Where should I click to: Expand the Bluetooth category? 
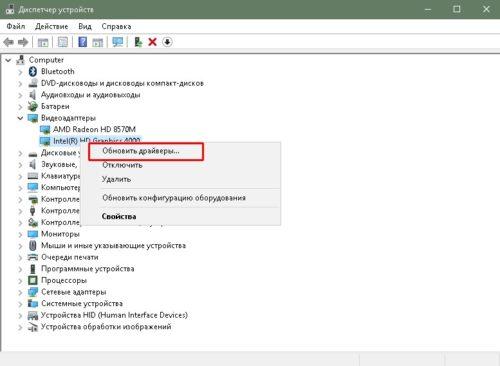click(x=20, y=72)
